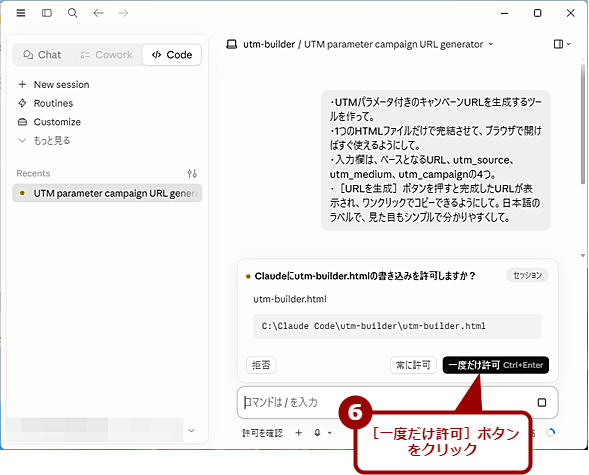
Task: Toggle the sidebar panel icon
Action: click(47, 13)
